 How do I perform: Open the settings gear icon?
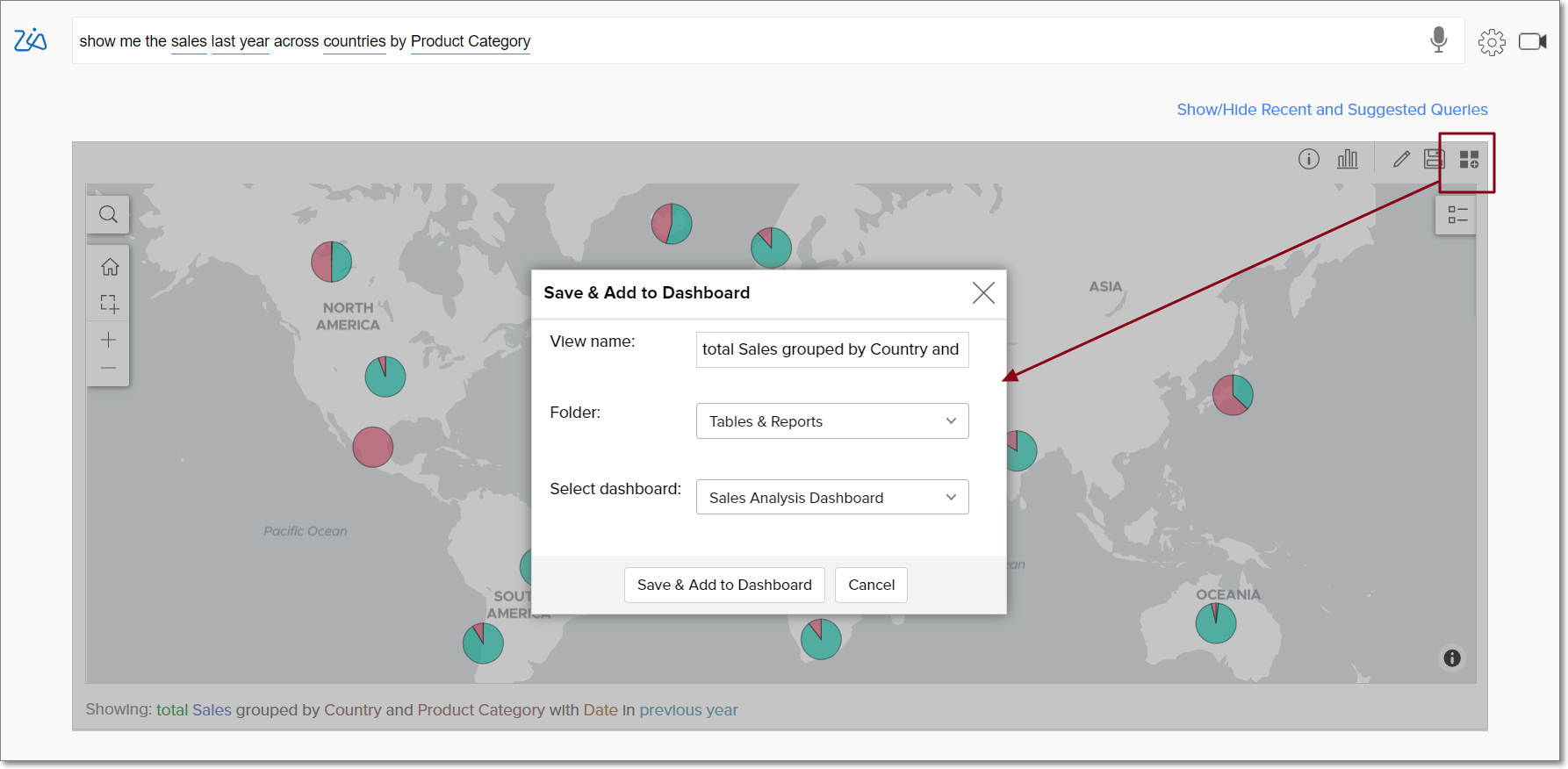coord(1491,42)
